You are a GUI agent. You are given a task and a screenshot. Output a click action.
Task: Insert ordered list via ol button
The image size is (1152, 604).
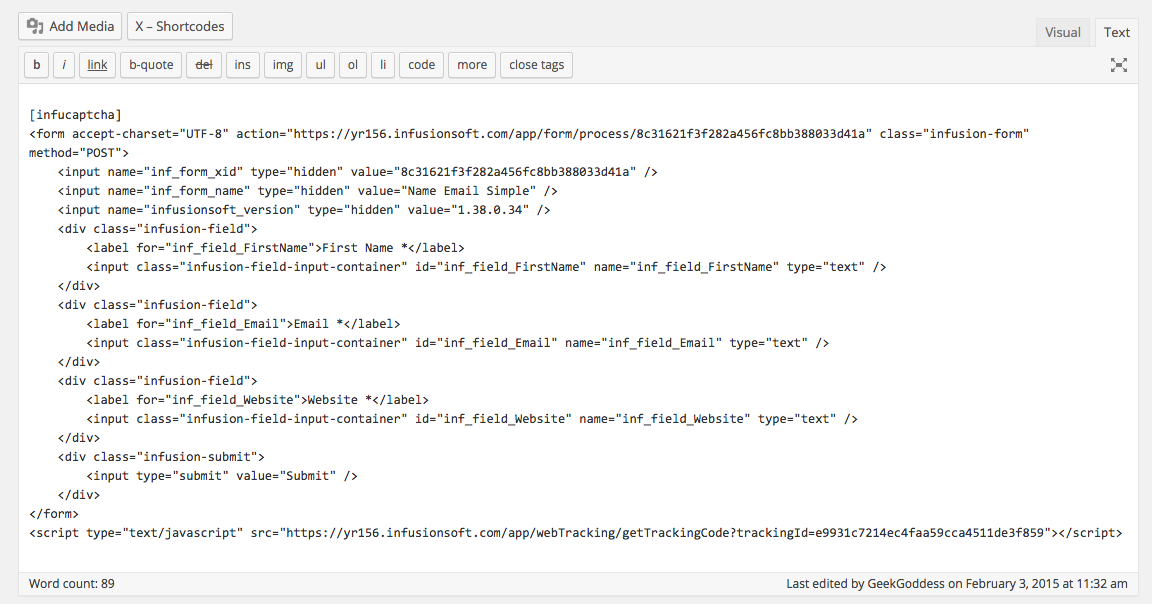pos(353,65)
